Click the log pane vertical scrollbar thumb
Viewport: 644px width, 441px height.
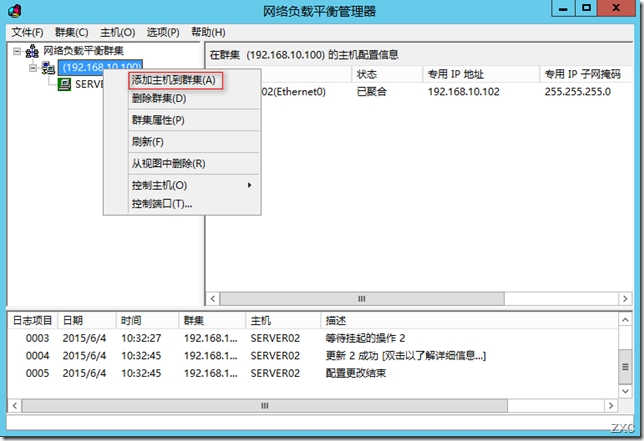[x=625, y=367]
